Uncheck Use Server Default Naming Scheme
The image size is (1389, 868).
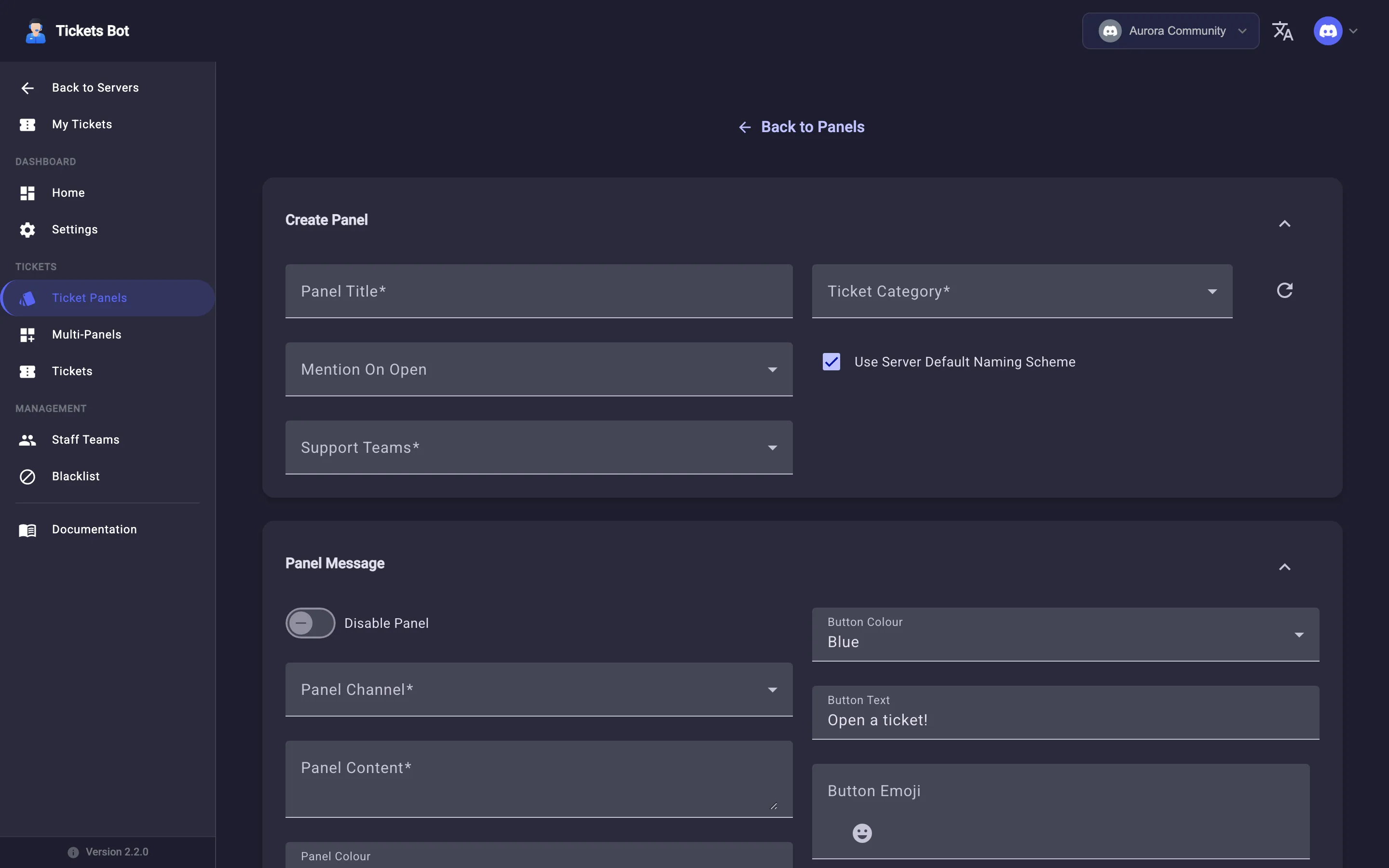[x=831, y=362]
